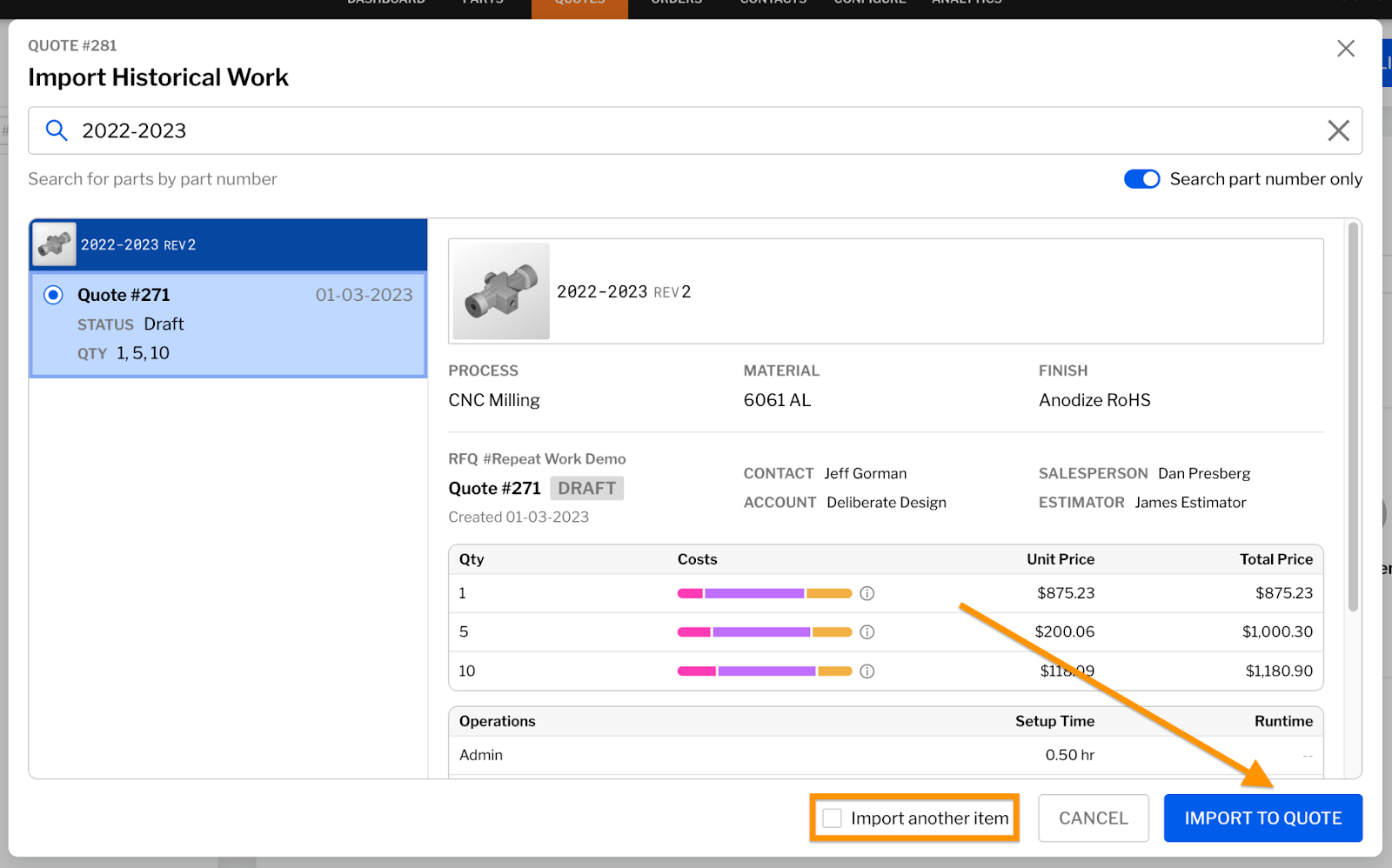Click account name Deliberate Design
1392x868 pixels.
pos(887,503)
